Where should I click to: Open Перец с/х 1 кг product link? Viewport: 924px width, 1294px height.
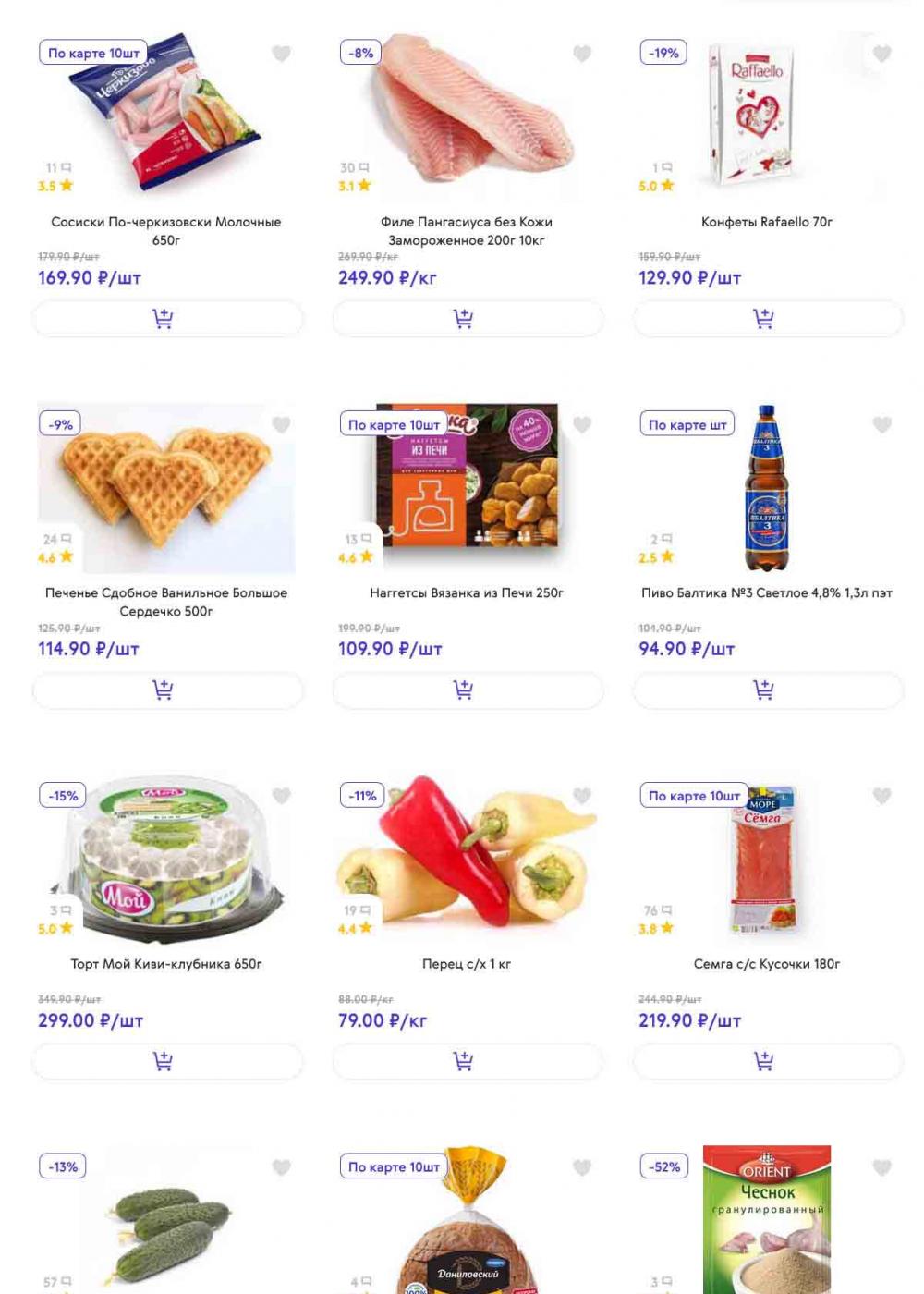[x=467, y=964]
